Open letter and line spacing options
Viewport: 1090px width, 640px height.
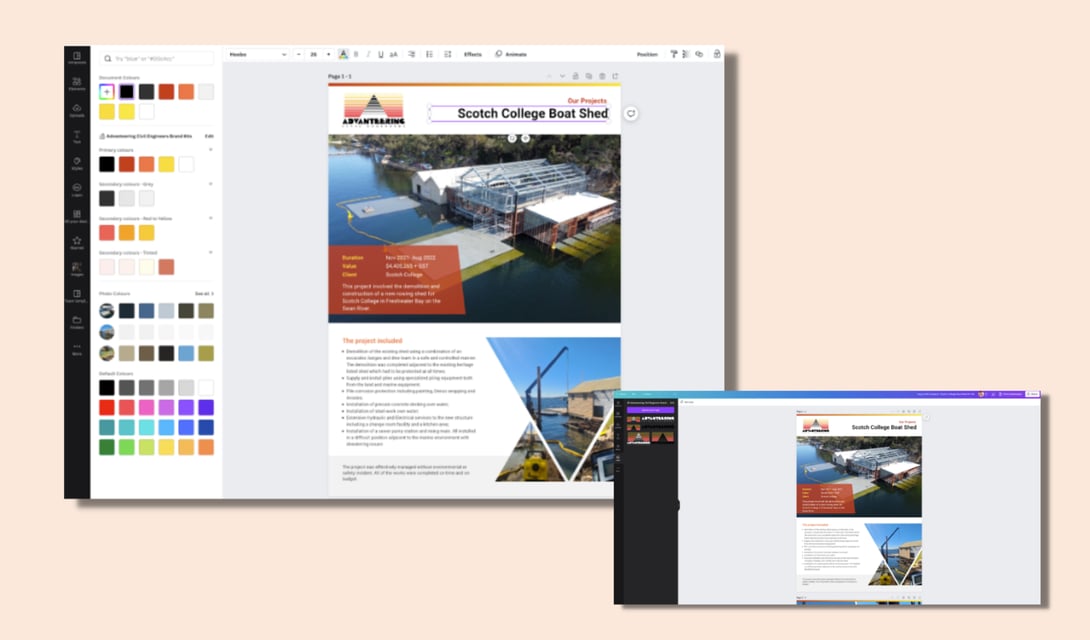pyautogui.click(x=448, y=54)
